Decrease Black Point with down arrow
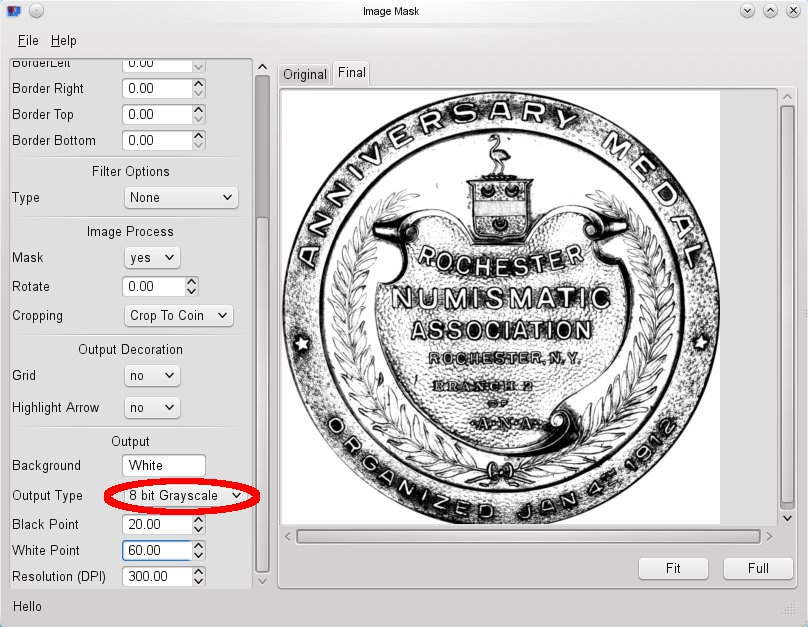 point(199,529)
